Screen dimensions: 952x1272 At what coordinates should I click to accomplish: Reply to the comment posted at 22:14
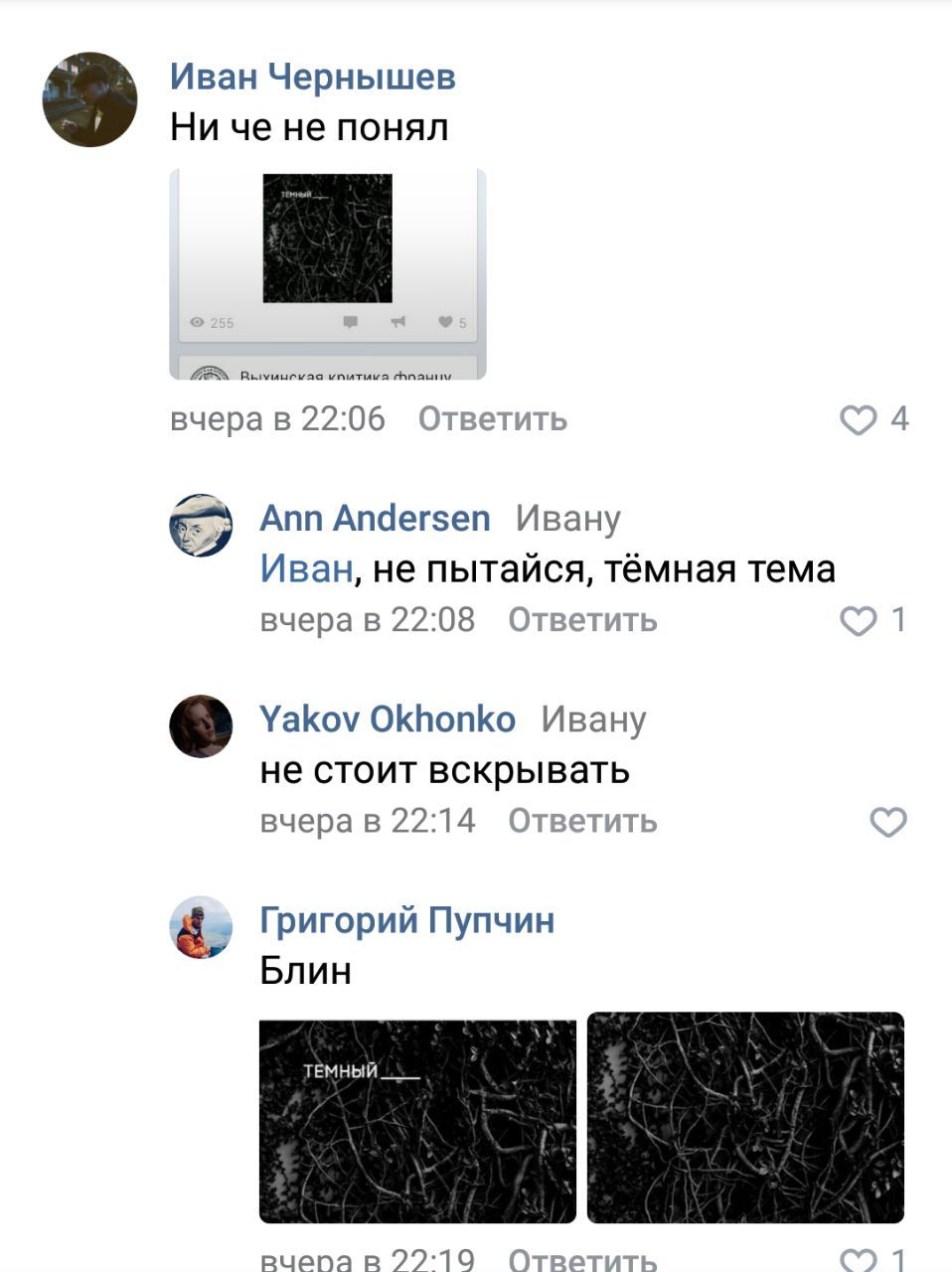(x=582, y=821)
